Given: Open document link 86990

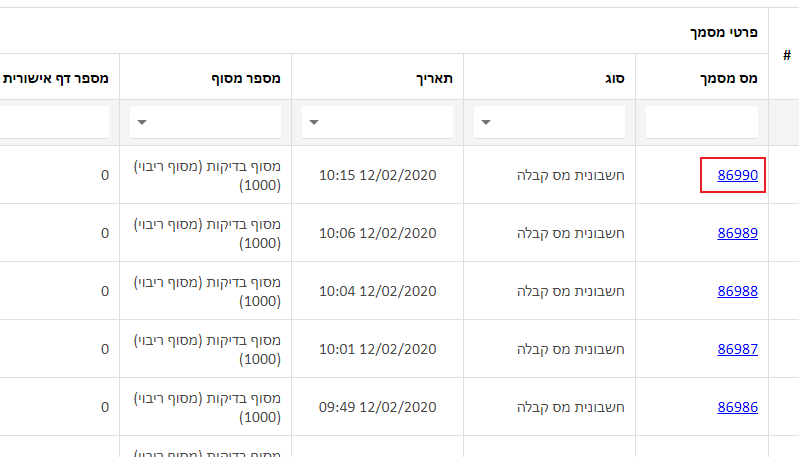Looking at the screenshot, I should pos(737,175).
